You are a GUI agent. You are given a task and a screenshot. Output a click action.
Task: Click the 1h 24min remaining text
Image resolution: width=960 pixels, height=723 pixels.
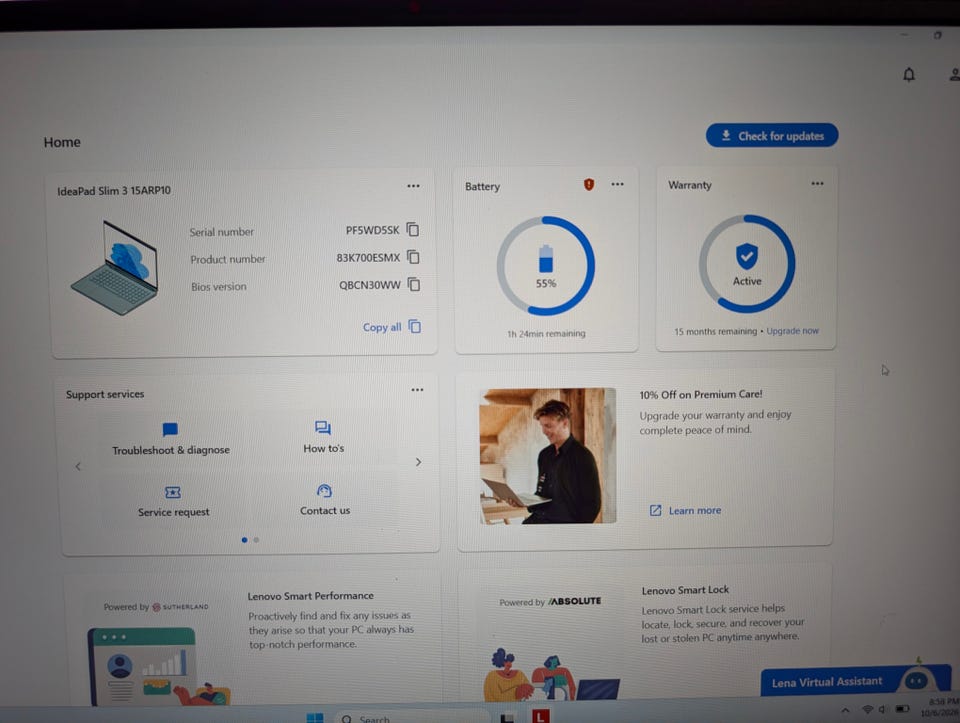coord(546,334)
